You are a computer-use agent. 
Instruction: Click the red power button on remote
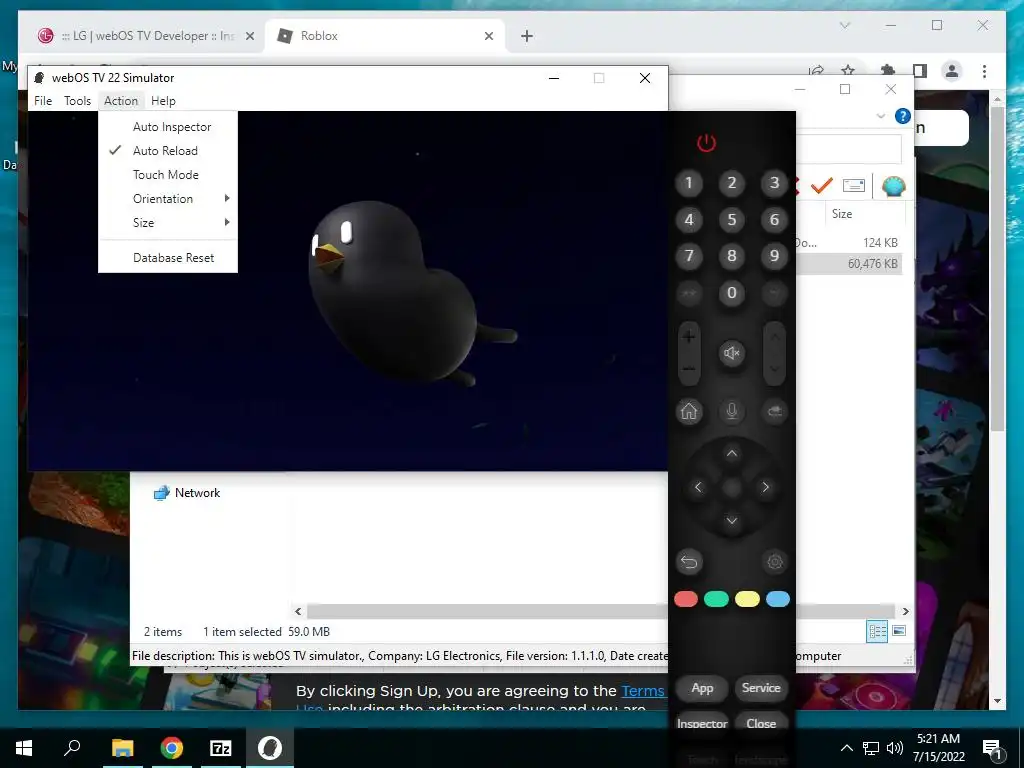tap(706, 142)
